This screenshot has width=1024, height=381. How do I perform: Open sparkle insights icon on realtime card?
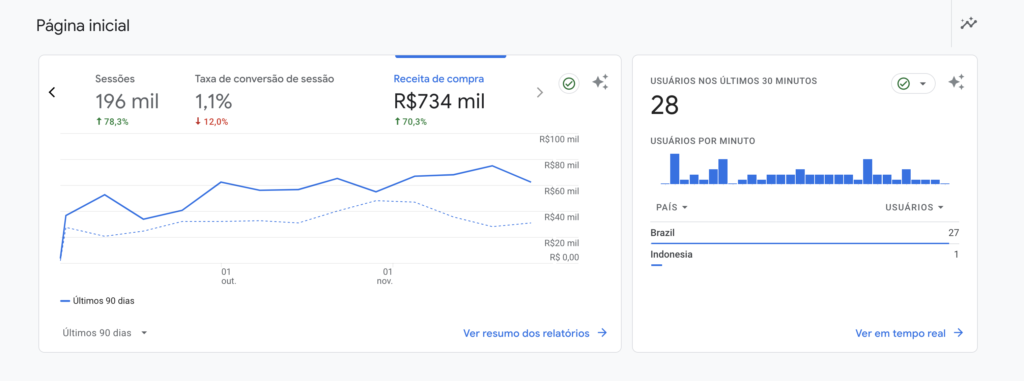(956, 82)
